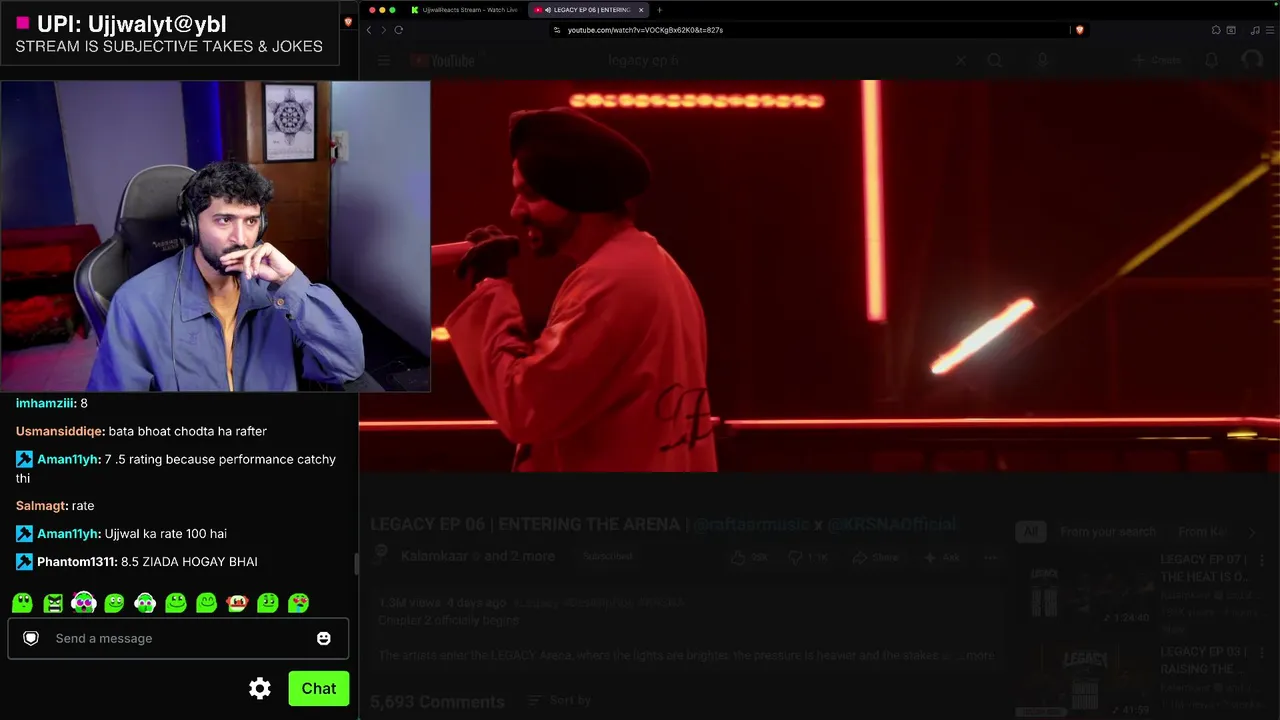Reload the page in the browser

(398, 30)
